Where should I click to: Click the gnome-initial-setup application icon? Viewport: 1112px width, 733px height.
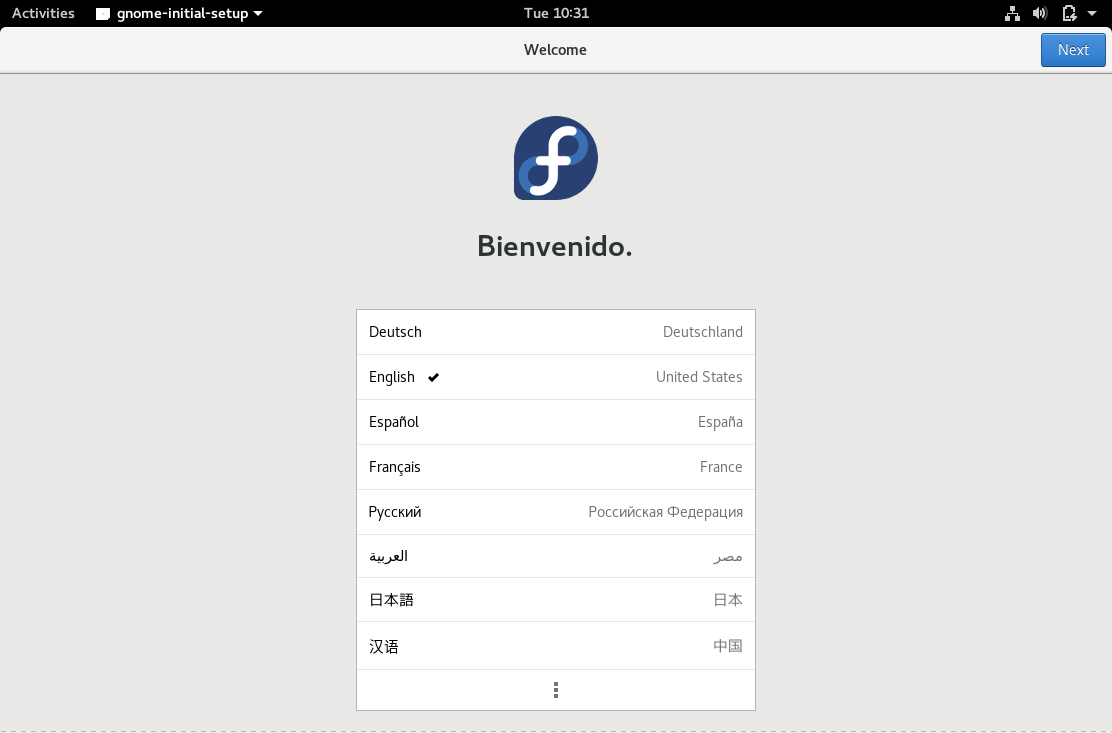101,13
